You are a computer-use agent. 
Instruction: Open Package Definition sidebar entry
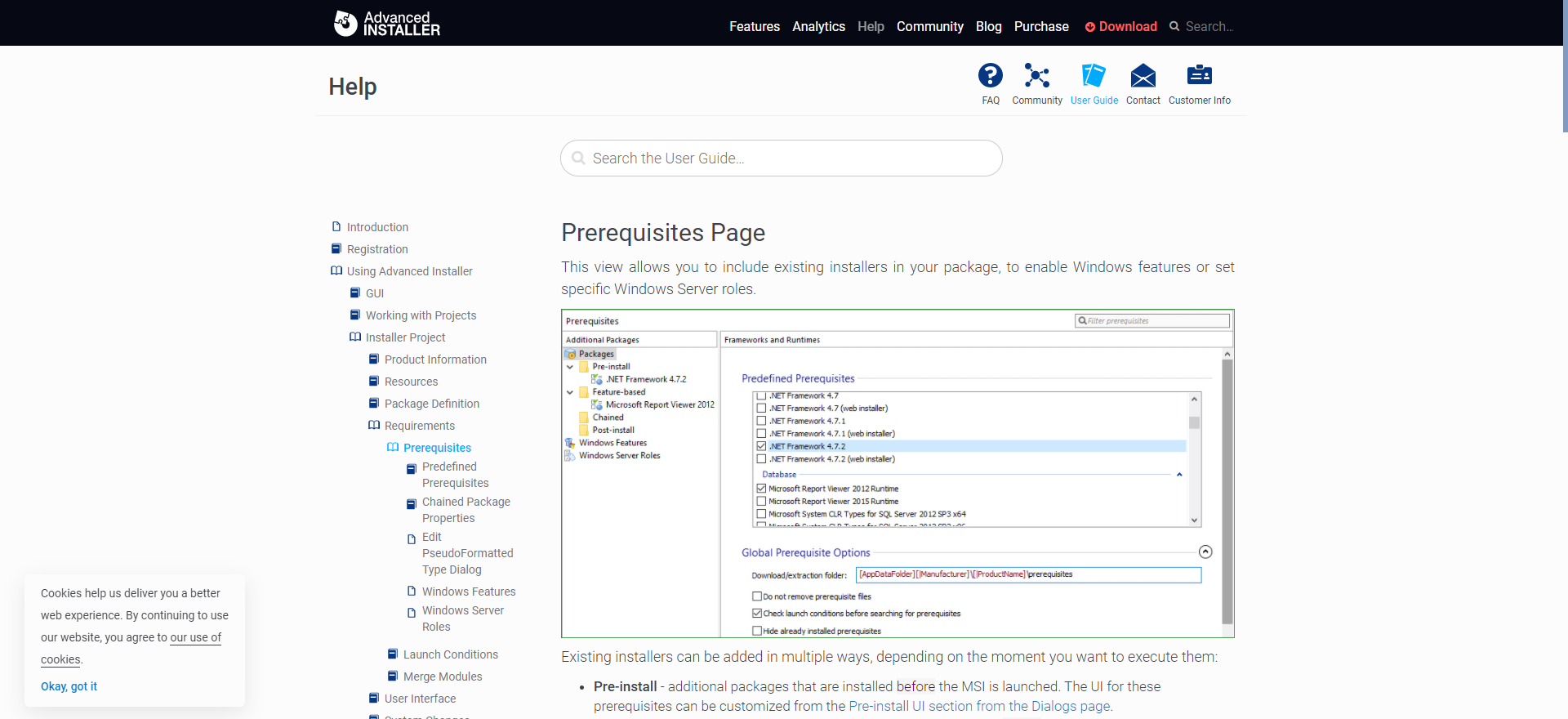(432, 404)
